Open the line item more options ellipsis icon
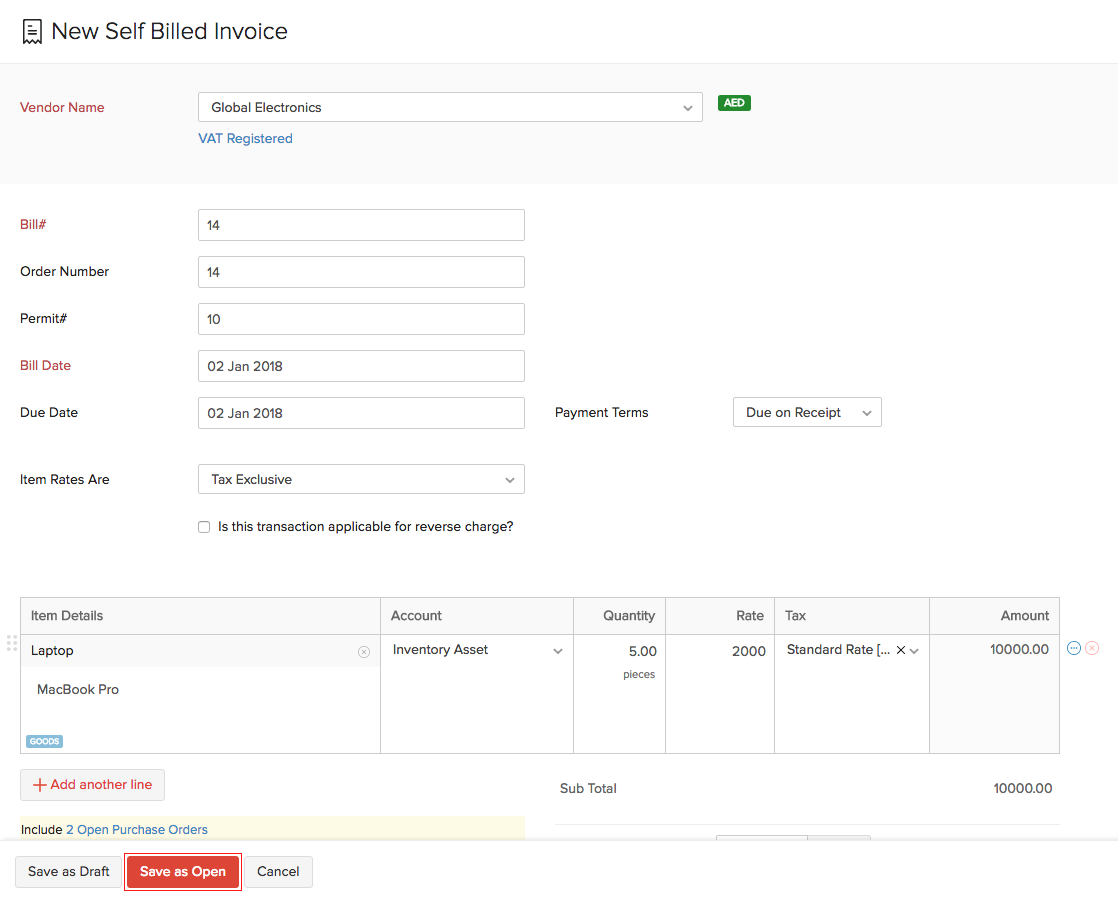 pyautogui.click(x=1073, y=648)
